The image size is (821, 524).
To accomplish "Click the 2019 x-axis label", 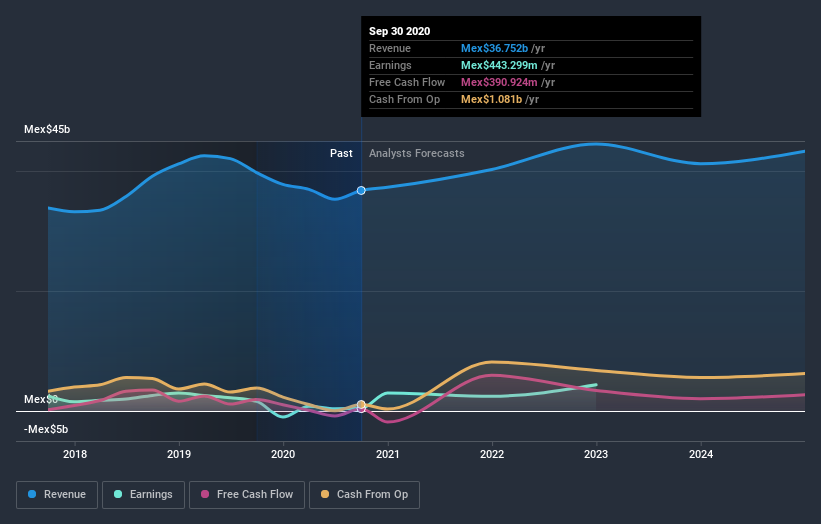I will (x=179, y=454).
